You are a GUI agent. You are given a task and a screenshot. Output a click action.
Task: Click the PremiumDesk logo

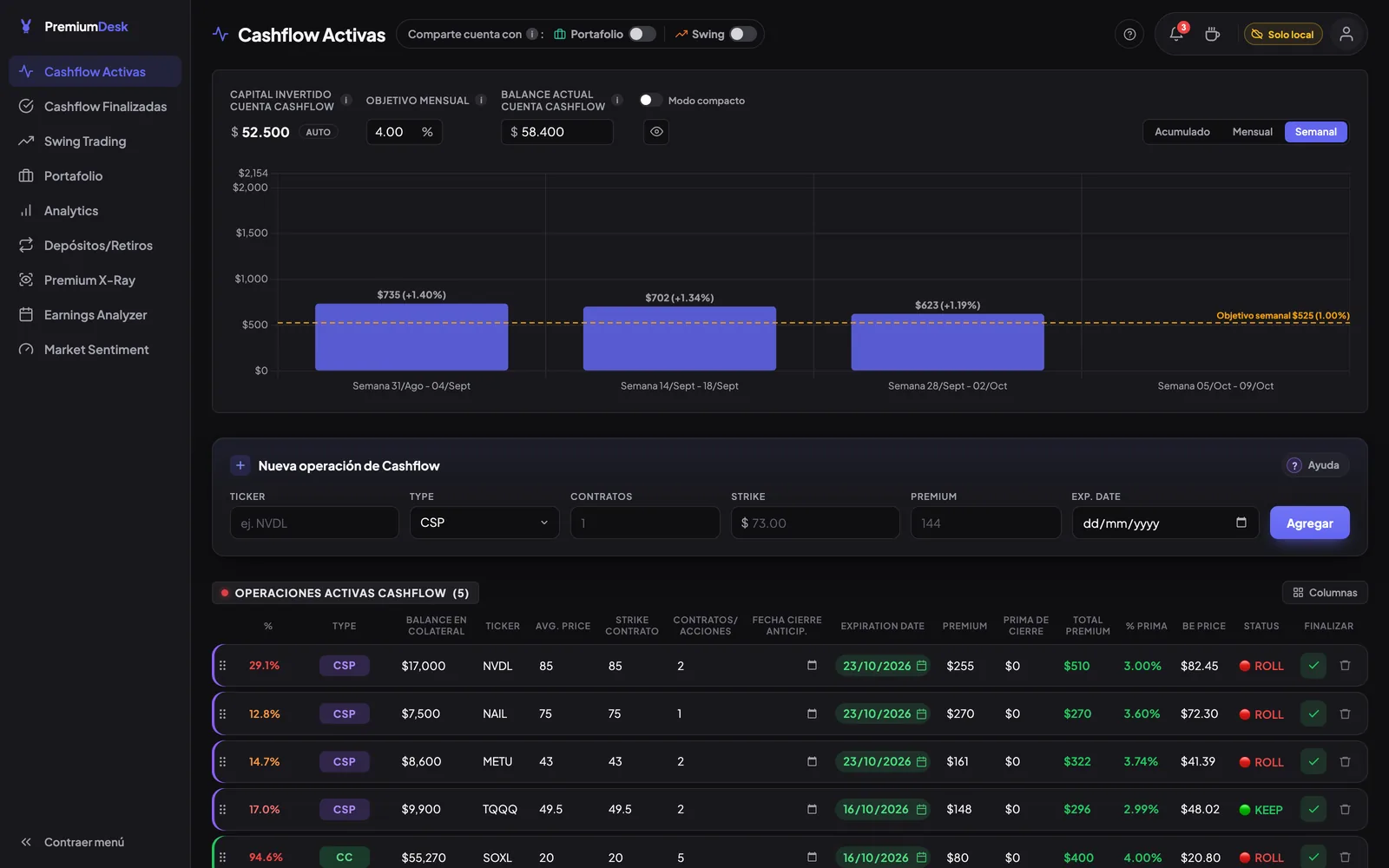tap(74, 27)
